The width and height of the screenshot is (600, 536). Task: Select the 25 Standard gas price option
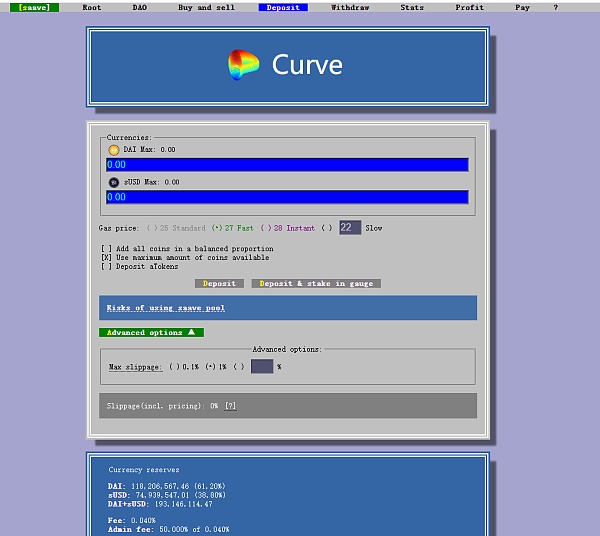coord(176,228)
